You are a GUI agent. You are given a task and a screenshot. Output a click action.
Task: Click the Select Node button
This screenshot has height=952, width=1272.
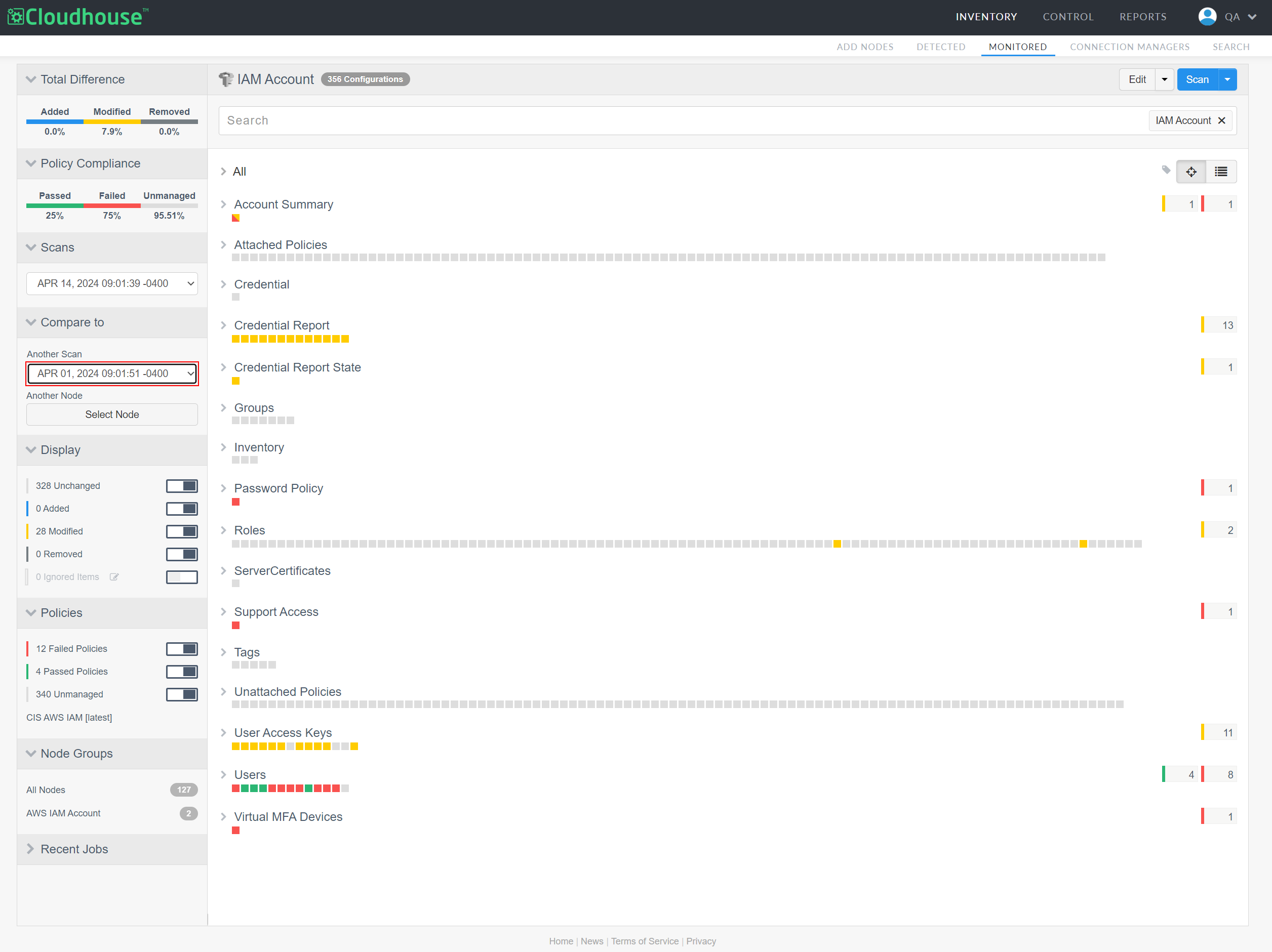(112, 415)
